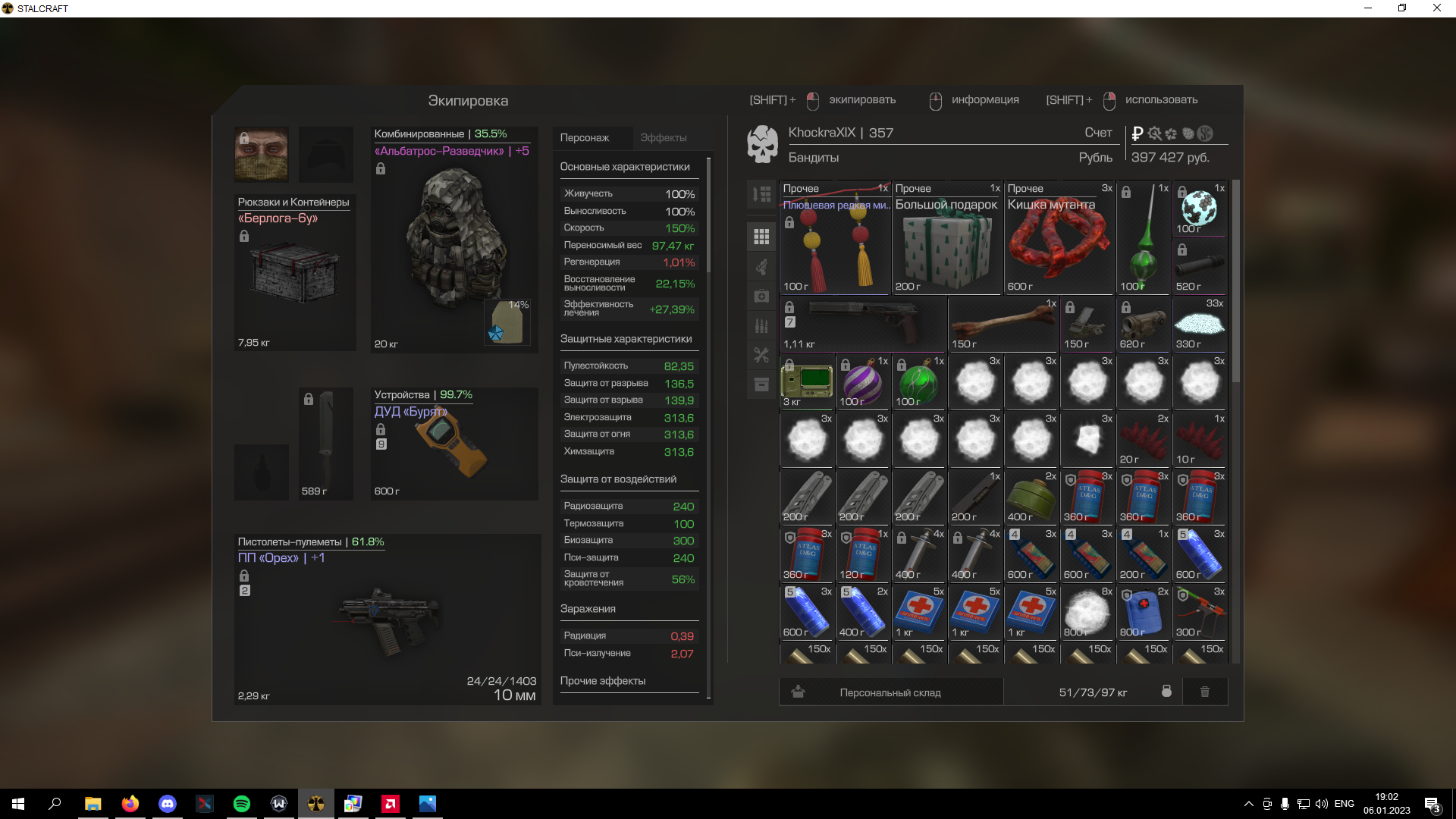Select the black suppressor 520 г
The width and height of the screenshot is (1456, 819).
click(x=1200, y=266)
